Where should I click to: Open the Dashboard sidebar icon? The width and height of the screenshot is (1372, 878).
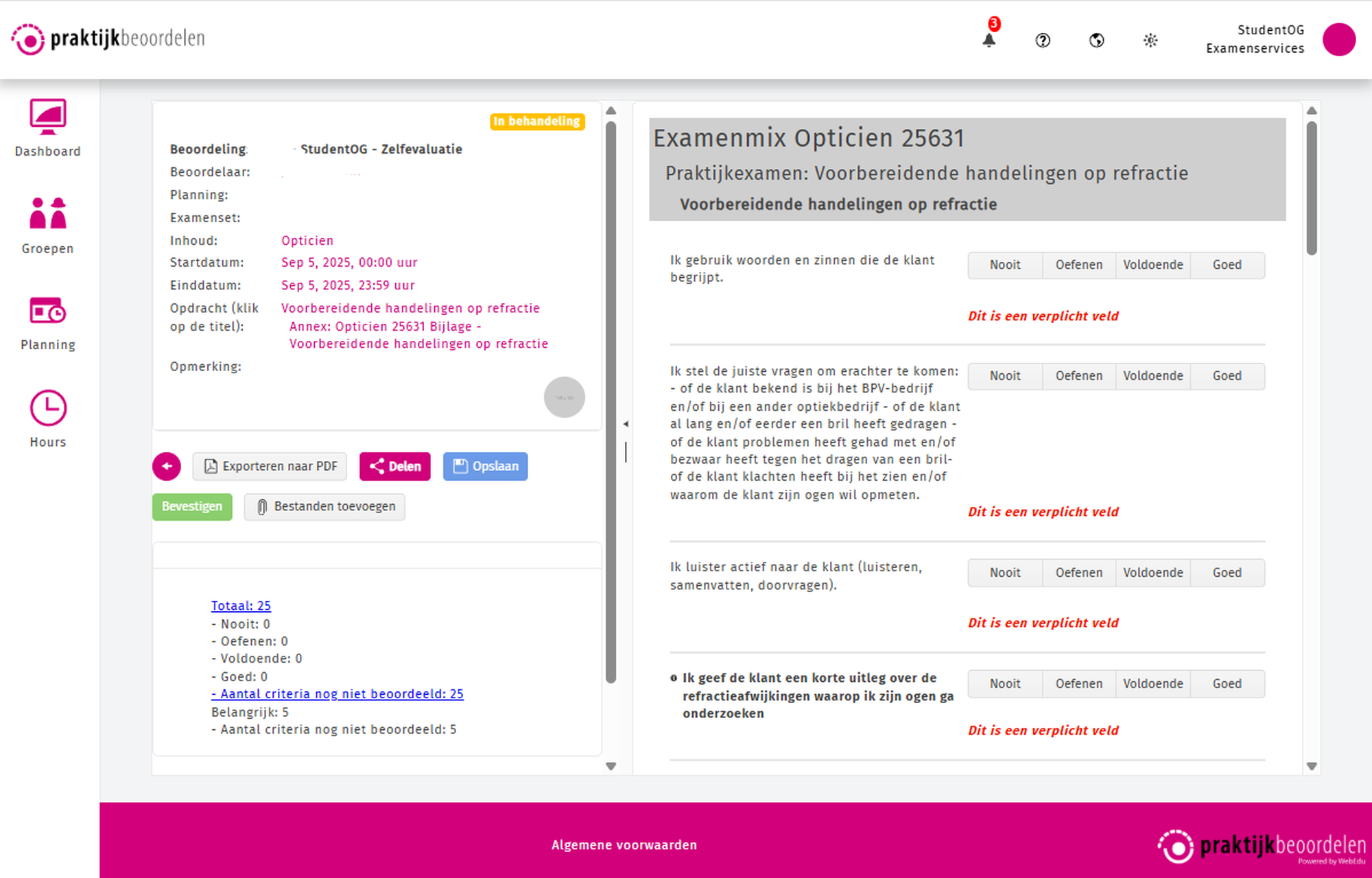point(47,118)
